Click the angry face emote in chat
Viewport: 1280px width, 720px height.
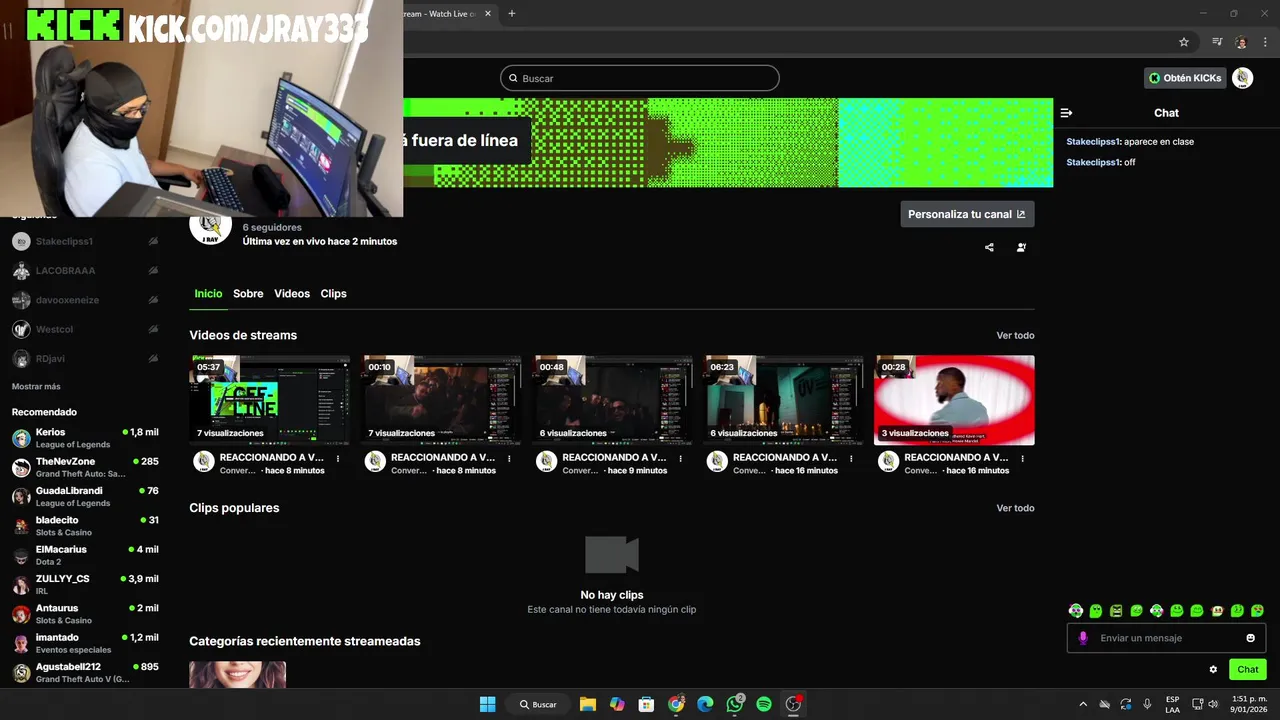[x=1116, y=611]
